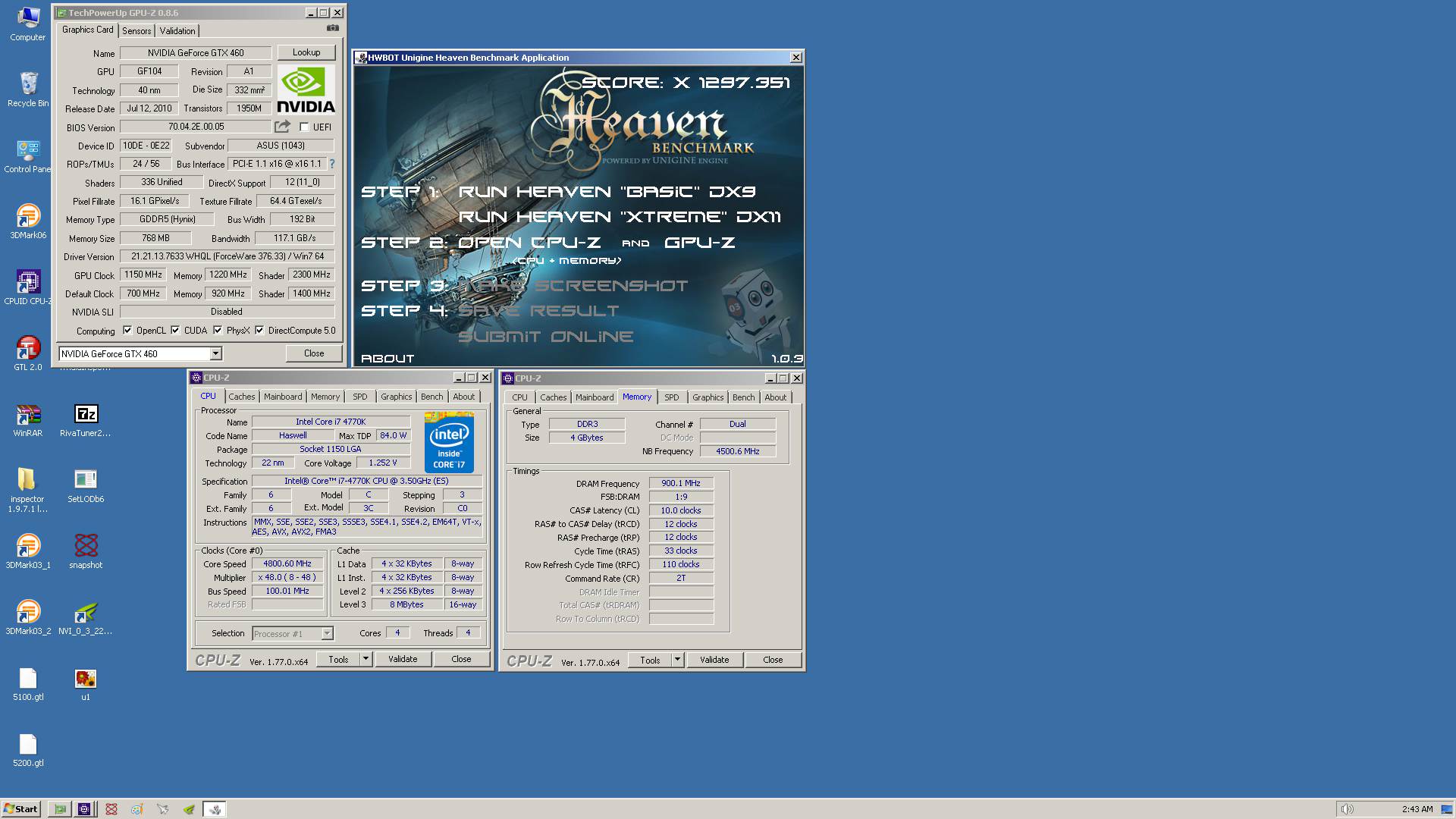The height and width of the screenshot is (819, 1456).
Task: Switch to the Validation tab in GPU-Z
Action: [x=177, y=31]
